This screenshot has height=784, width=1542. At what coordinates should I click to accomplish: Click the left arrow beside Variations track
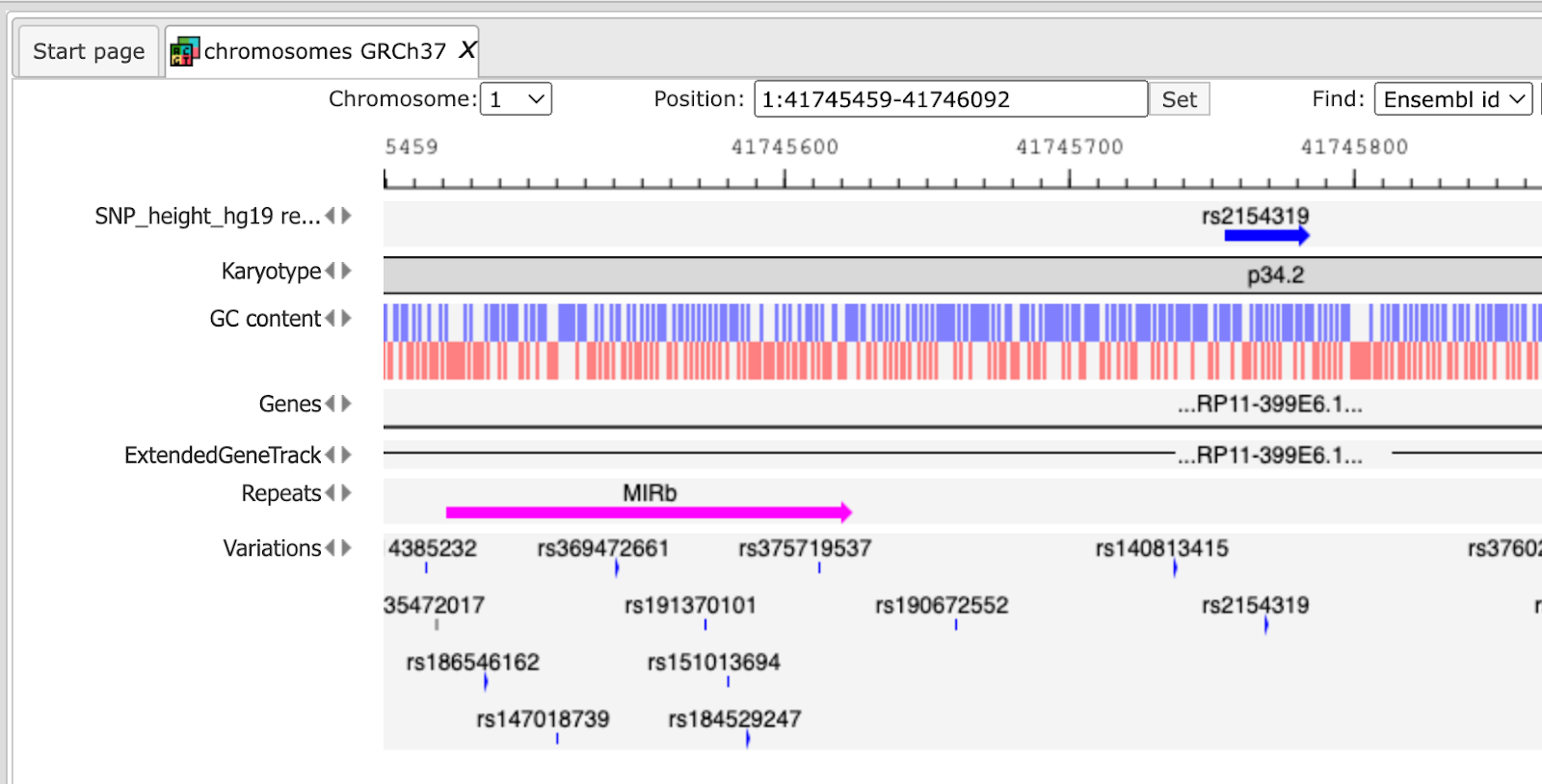pos(331,548)
